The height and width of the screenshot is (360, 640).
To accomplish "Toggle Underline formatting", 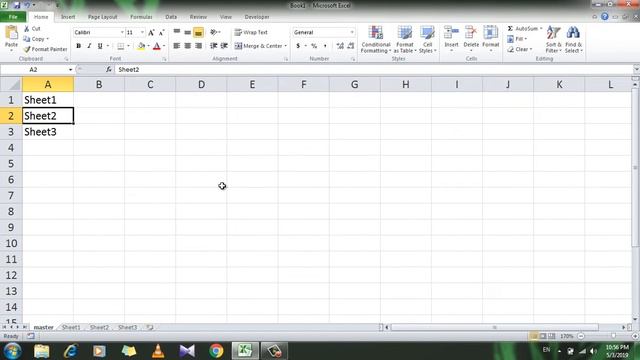I will 100,46.
